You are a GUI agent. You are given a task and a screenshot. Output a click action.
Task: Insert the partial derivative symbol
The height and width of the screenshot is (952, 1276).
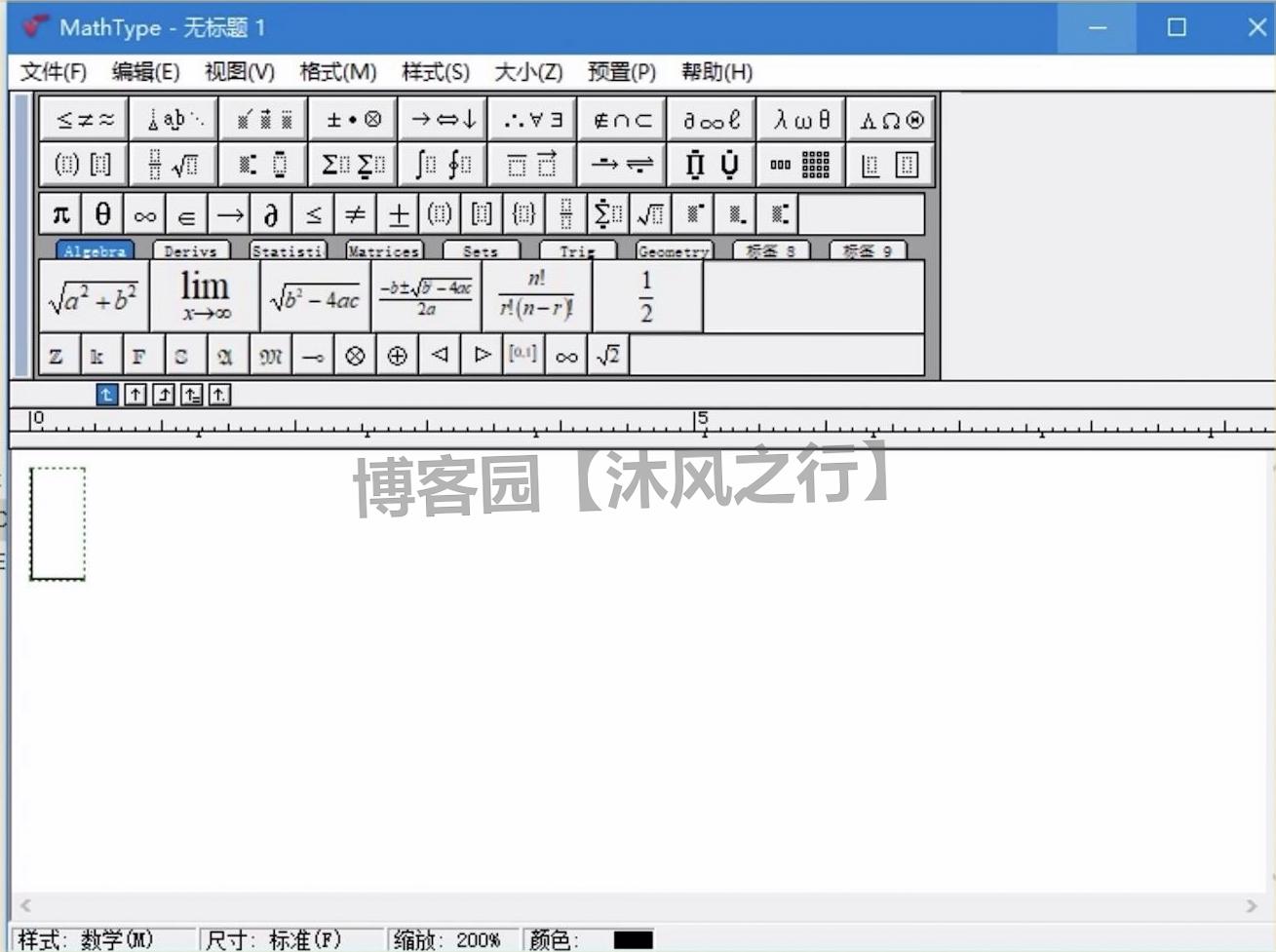[x=272, y=214]
